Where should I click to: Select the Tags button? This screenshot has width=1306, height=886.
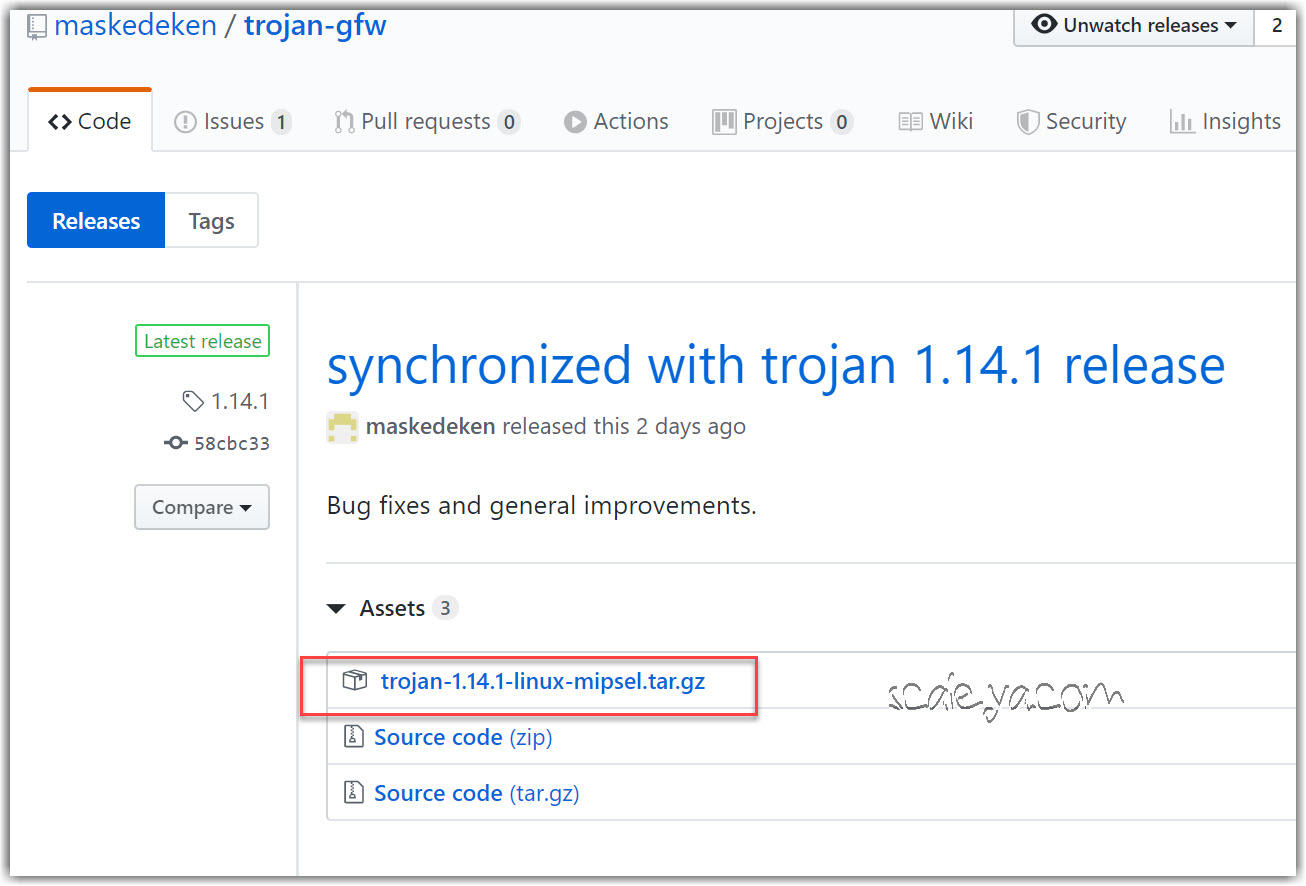click(x=211, y=221)
